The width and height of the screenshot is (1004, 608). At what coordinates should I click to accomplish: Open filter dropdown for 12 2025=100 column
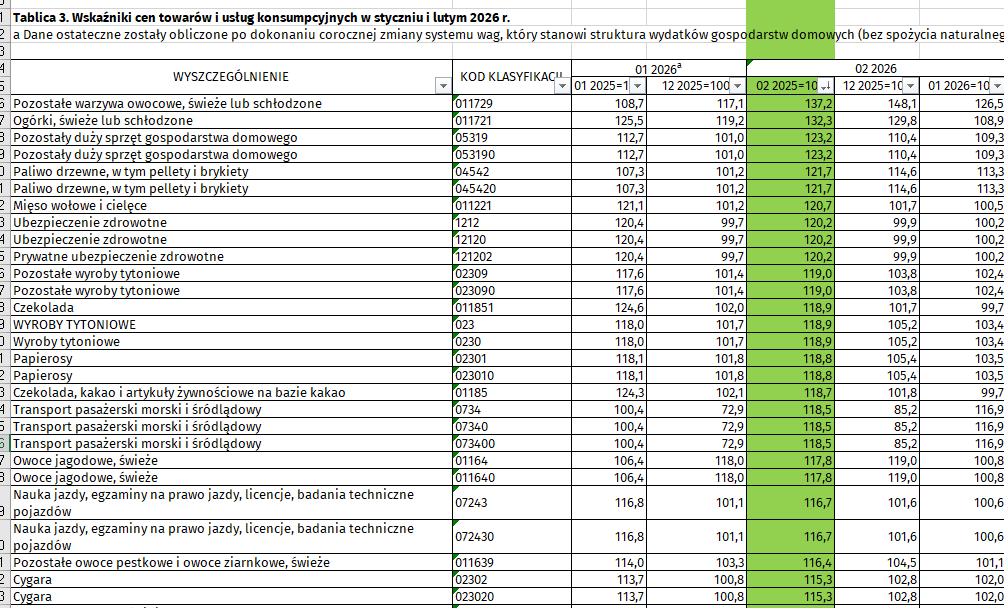coord(738,86)
